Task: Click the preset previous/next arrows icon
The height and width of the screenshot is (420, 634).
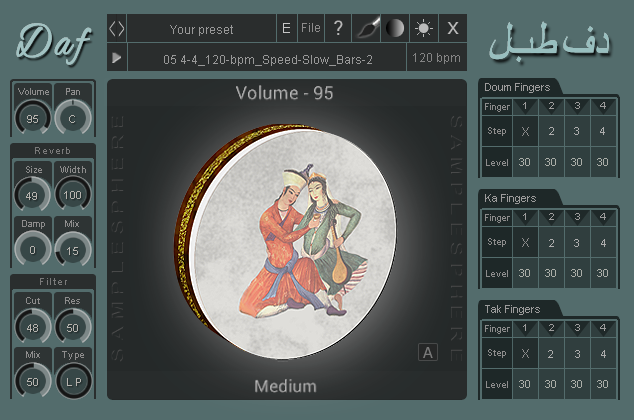Action: pos(117,29)
